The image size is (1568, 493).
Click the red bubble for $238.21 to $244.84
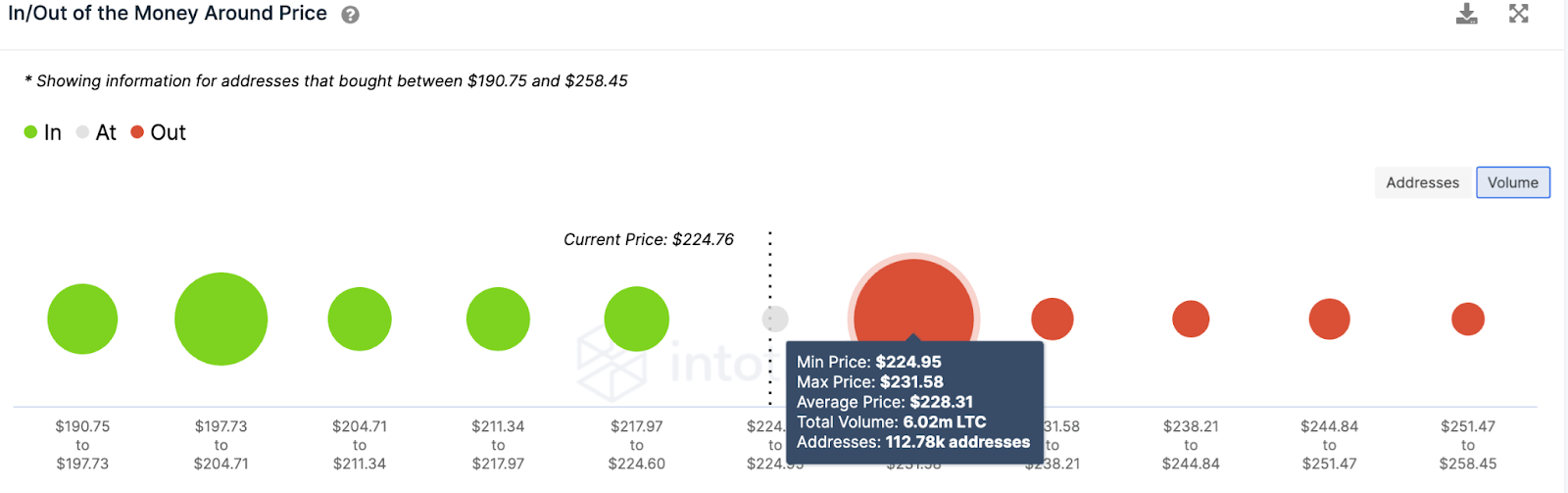(x=1191, y=319)
